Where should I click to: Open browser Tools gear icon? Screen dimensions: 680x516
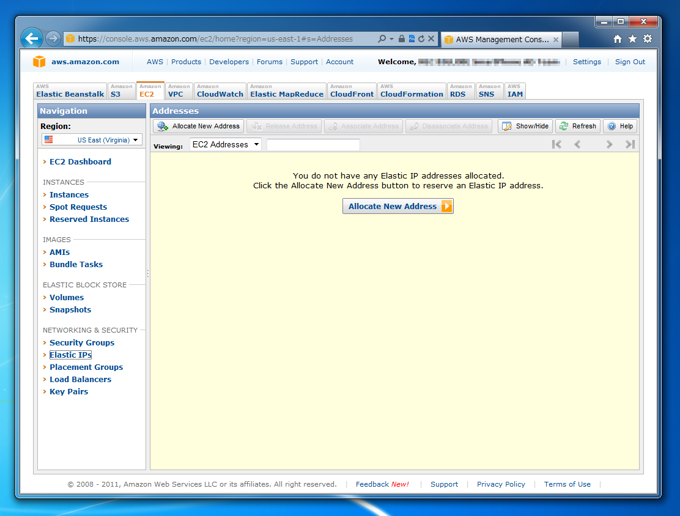[x=647, y=39]
